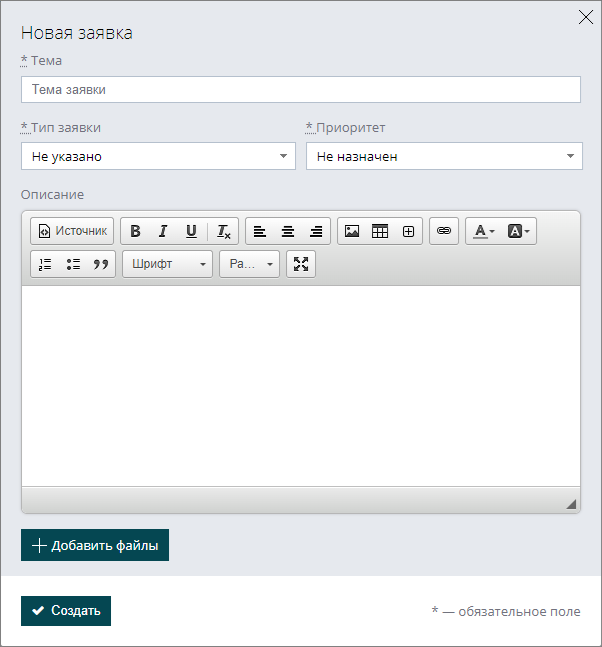The image size is (602, 647).
Task: Grab the editor resize handle corner
Action: [x=571, y=504]
